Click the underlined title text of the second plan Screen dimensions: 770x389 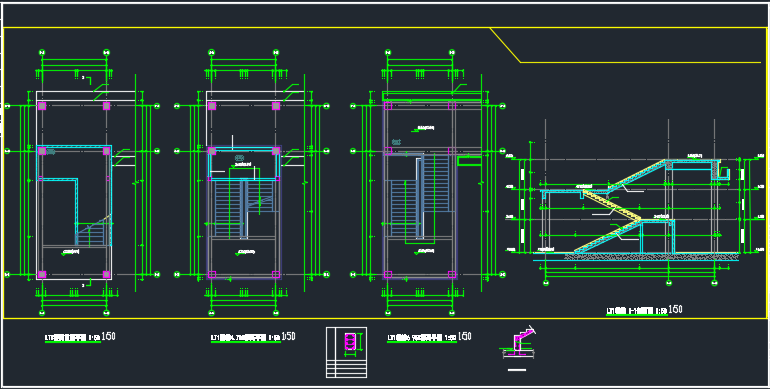pyautogui.click(x=246, y=338)
